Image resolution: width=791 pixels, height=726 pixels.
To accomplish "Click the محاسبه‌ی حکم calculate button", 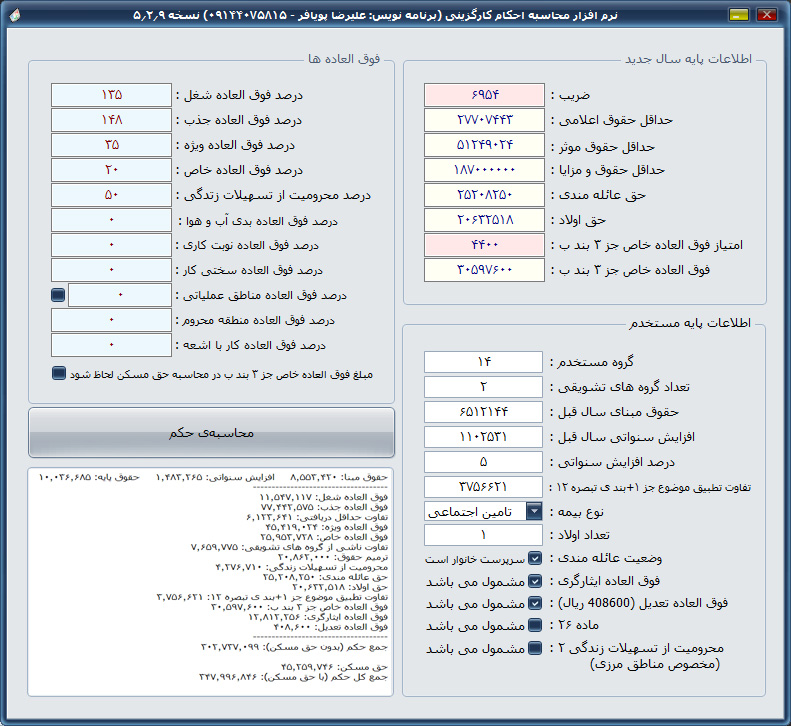I will point(211,432).
